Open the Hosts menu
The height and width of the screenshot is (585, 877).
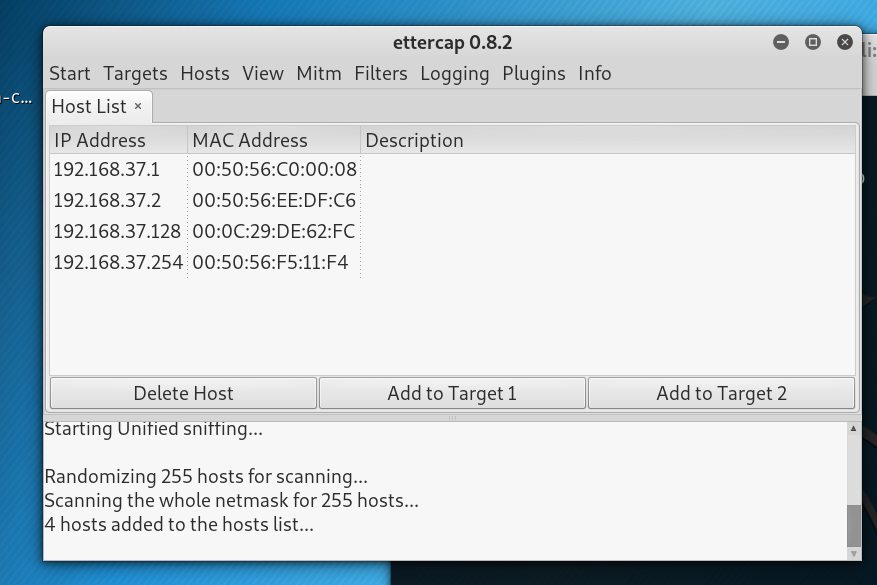point(205,73)
